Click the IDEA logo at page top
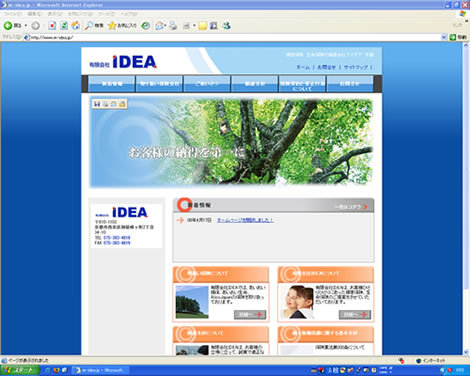 click(123, 62)
